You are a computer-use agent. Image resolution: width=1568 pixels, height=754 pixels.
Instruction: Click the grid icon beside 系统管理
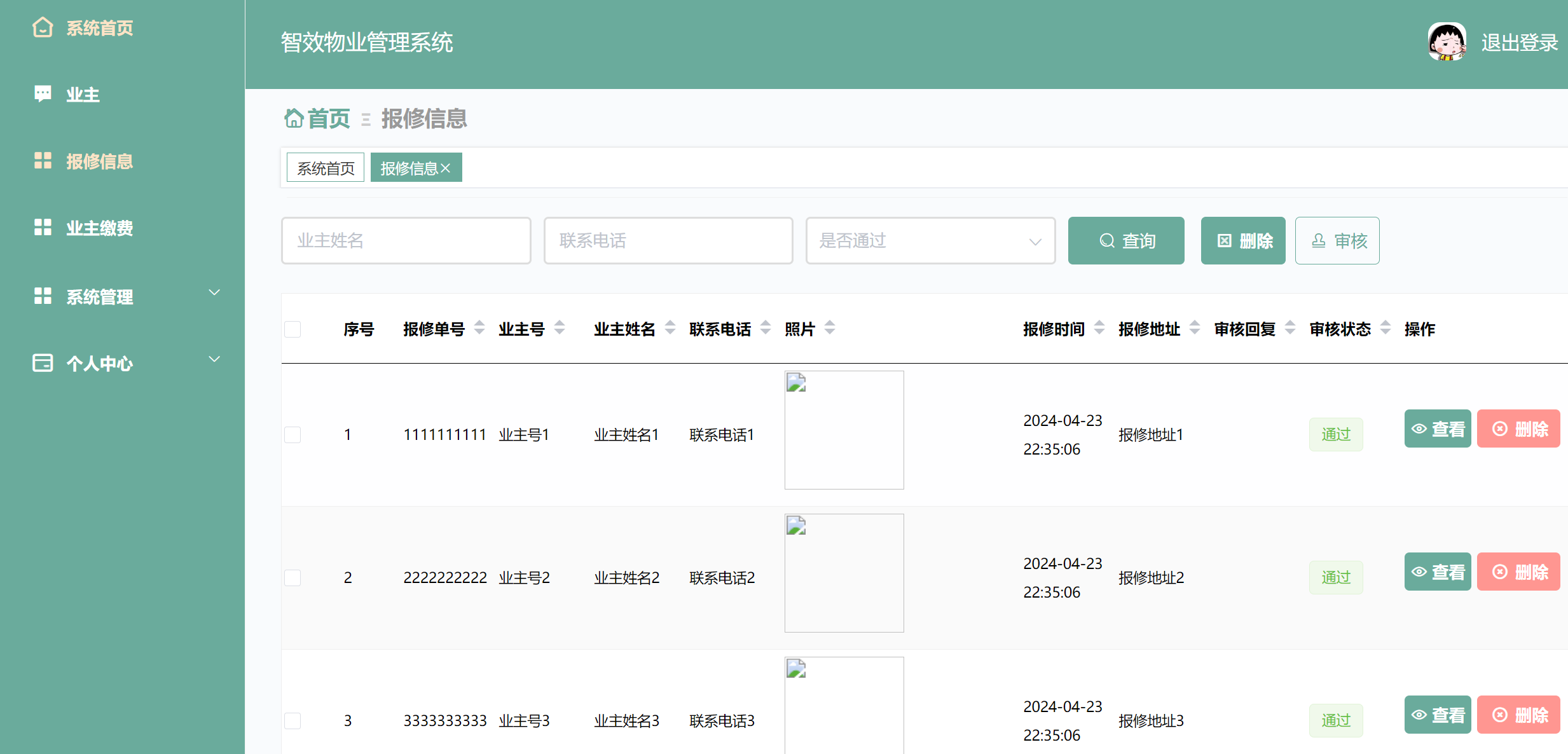click(x=43, y=296)
